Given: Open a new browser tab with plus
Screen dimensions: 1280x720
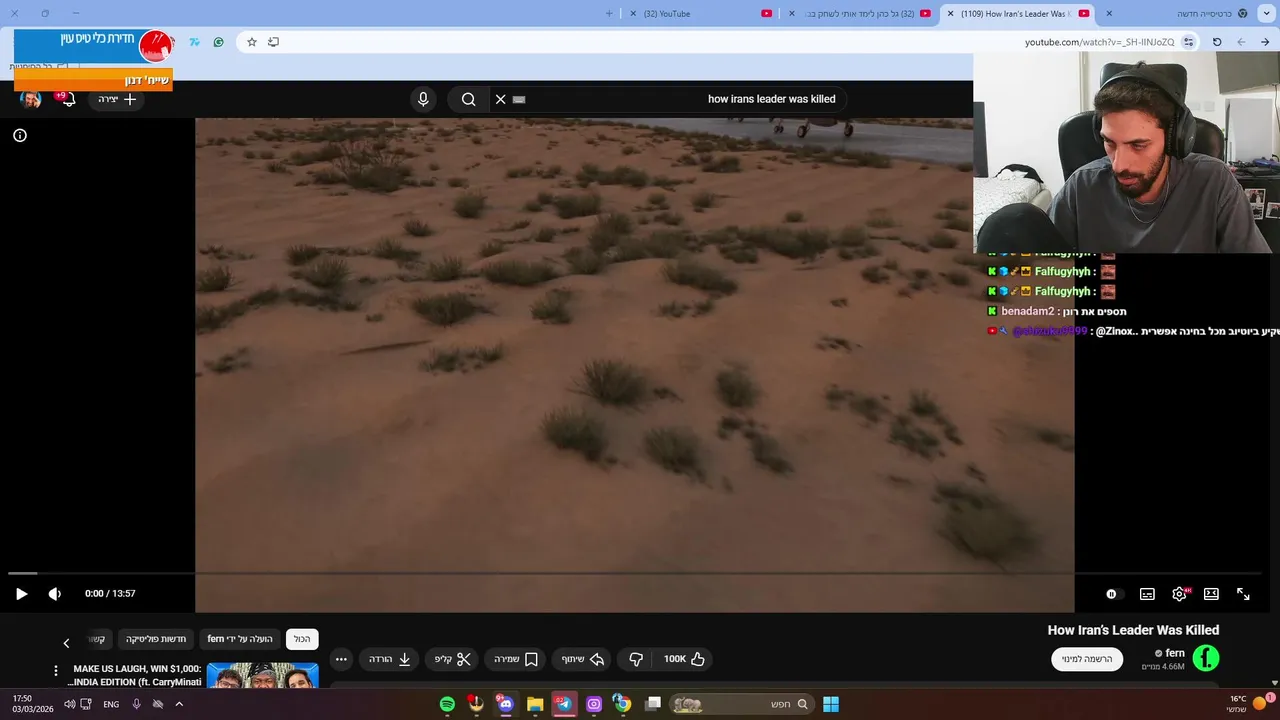Looking at the screenshot, I should pyautogui.click(x=609, y=14).
